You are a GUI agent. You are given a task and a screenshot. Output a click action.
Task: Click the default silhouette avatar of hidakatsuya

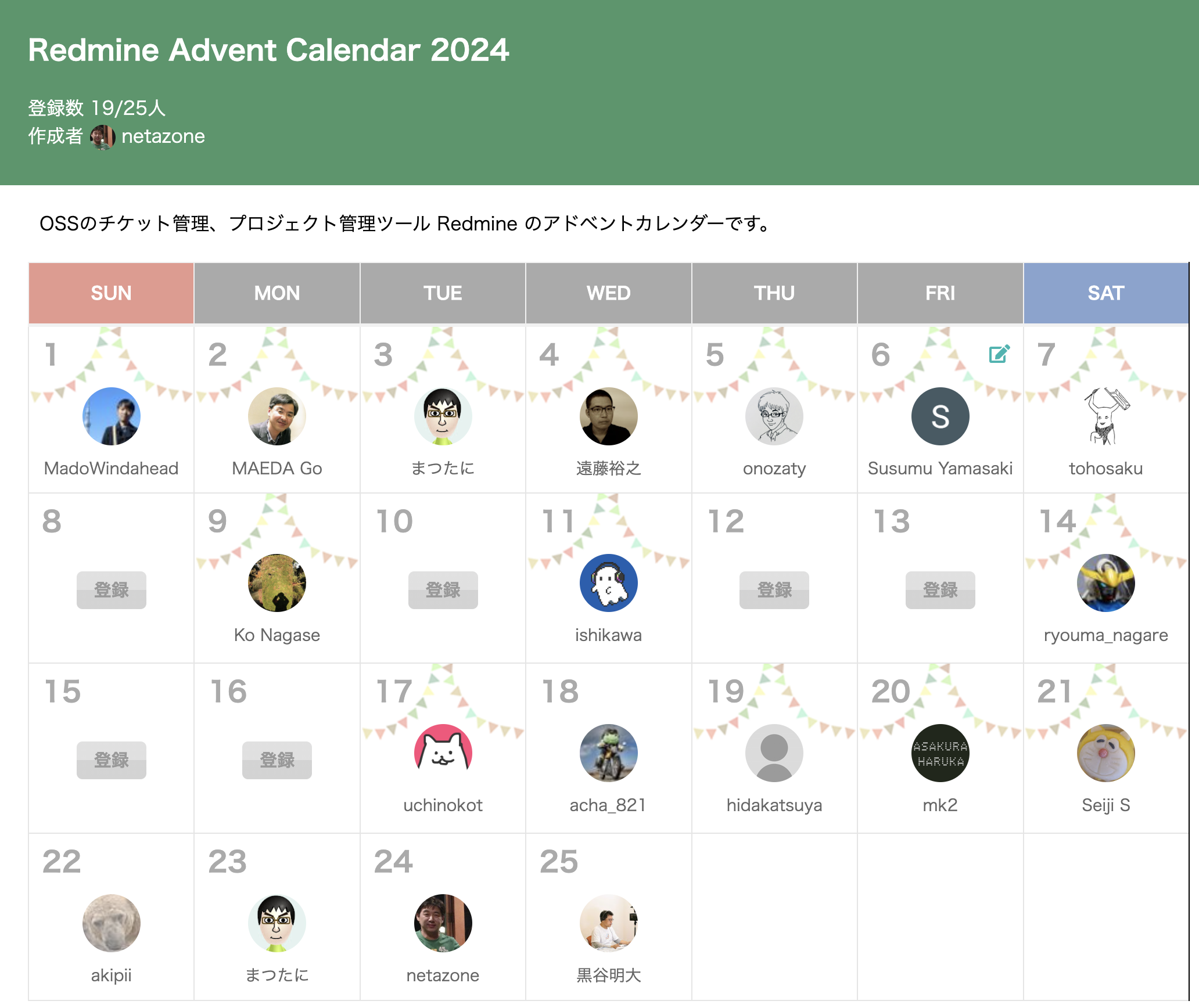coord(774,753)
